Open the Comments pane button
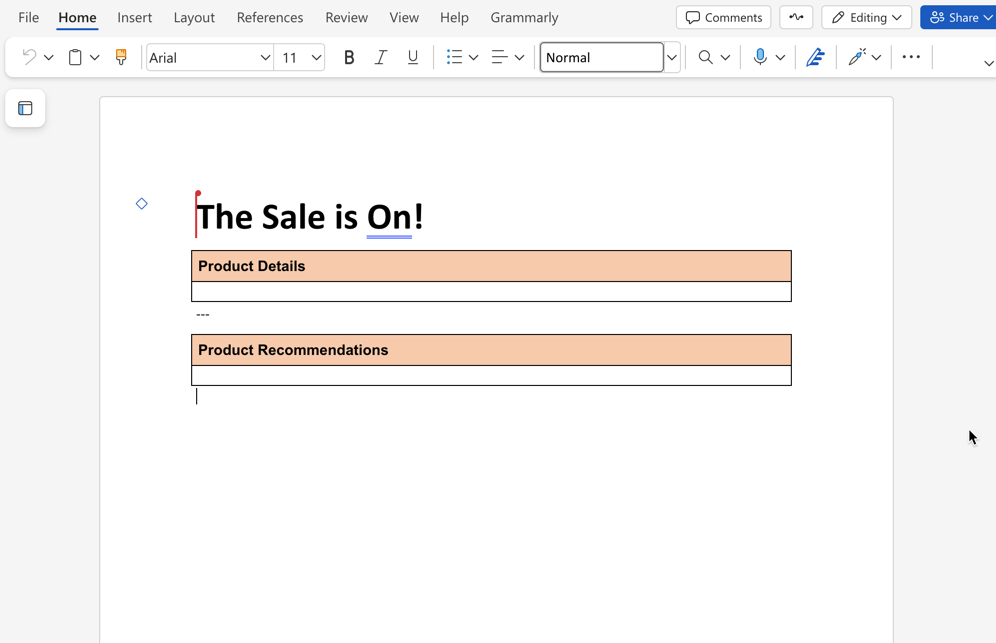This screenshot has height=643, width=996. pos(723,17)
